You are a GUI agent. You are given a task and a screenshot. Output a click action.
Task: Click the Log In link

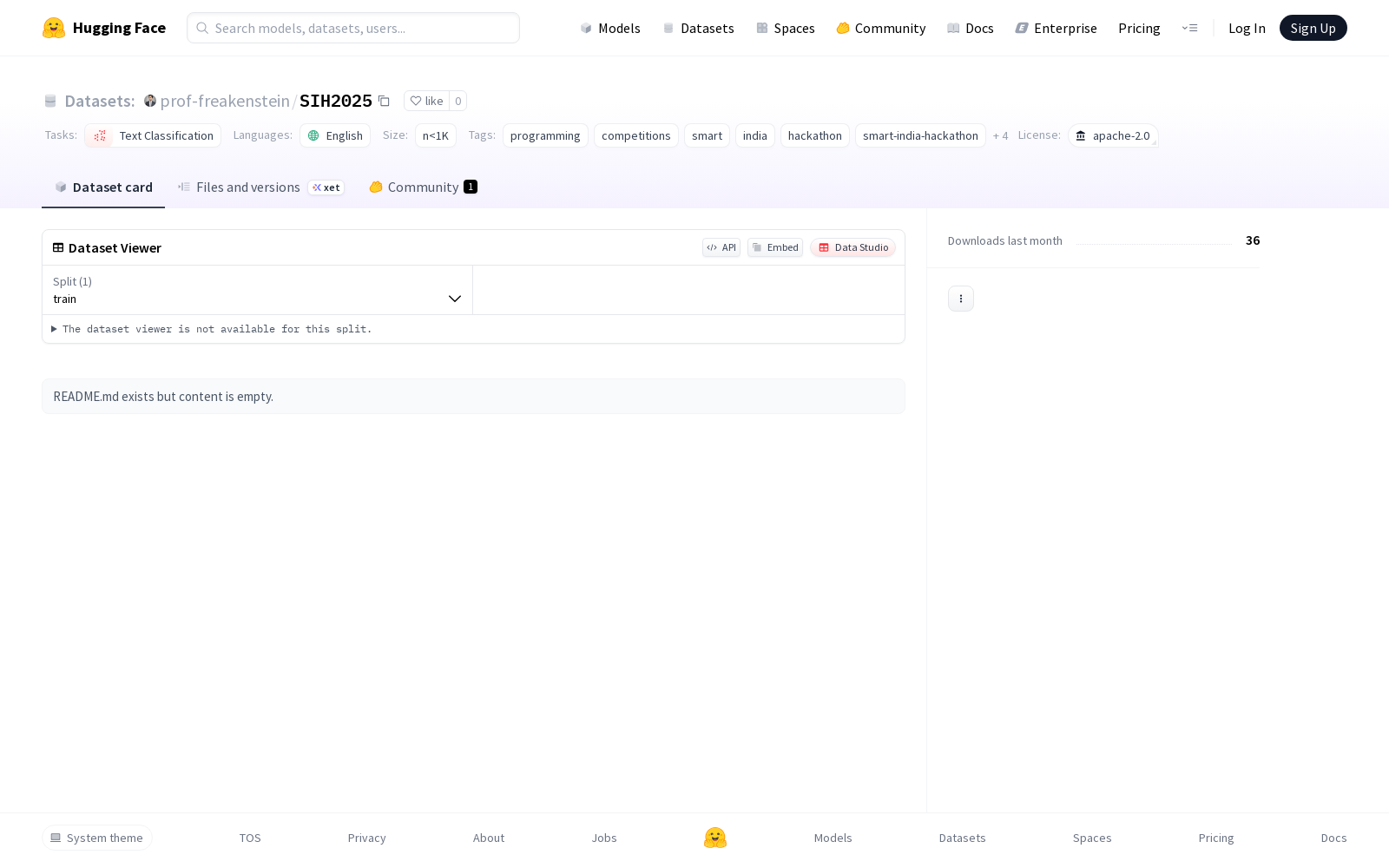tap(1247, 28)
